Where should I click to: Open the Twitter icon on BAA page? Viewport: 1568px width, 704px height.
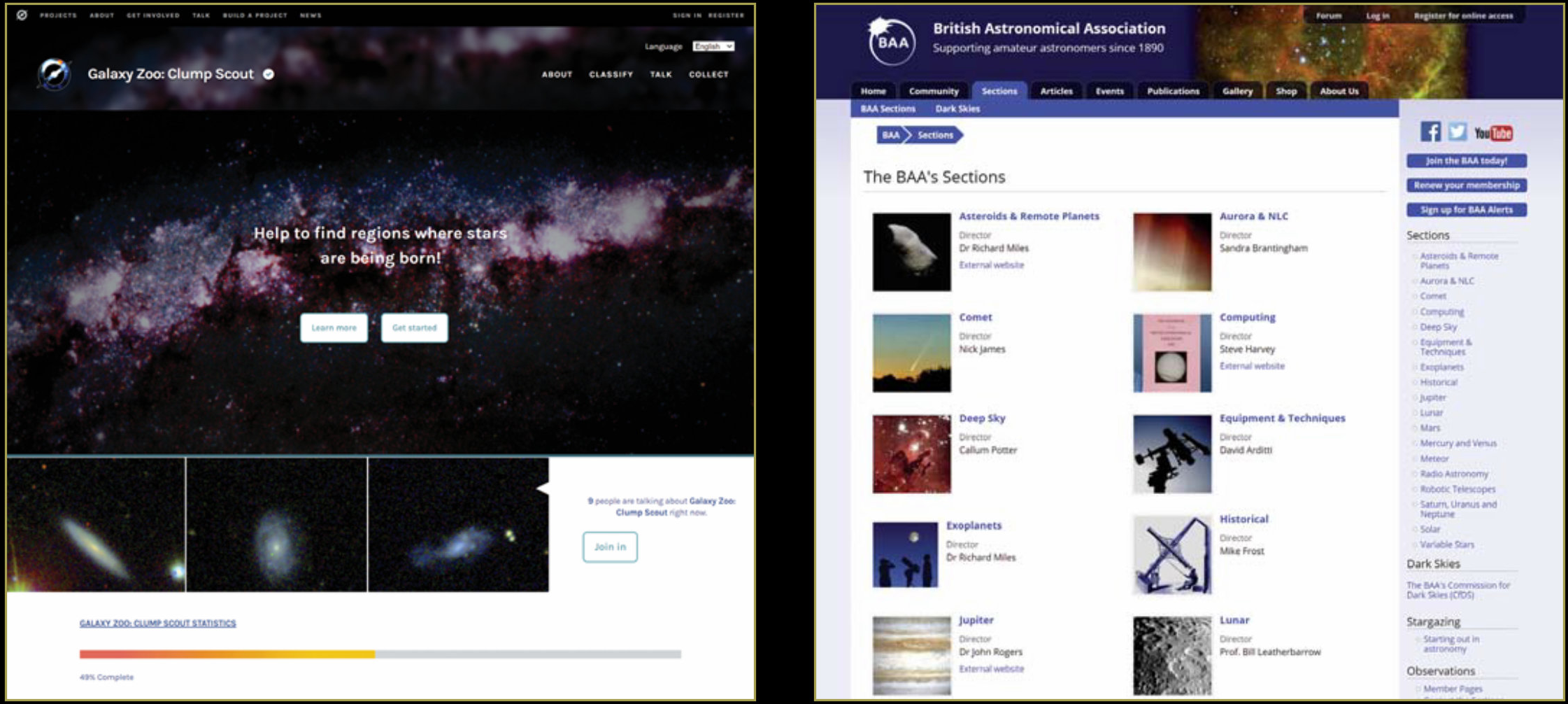[1457, 132]
